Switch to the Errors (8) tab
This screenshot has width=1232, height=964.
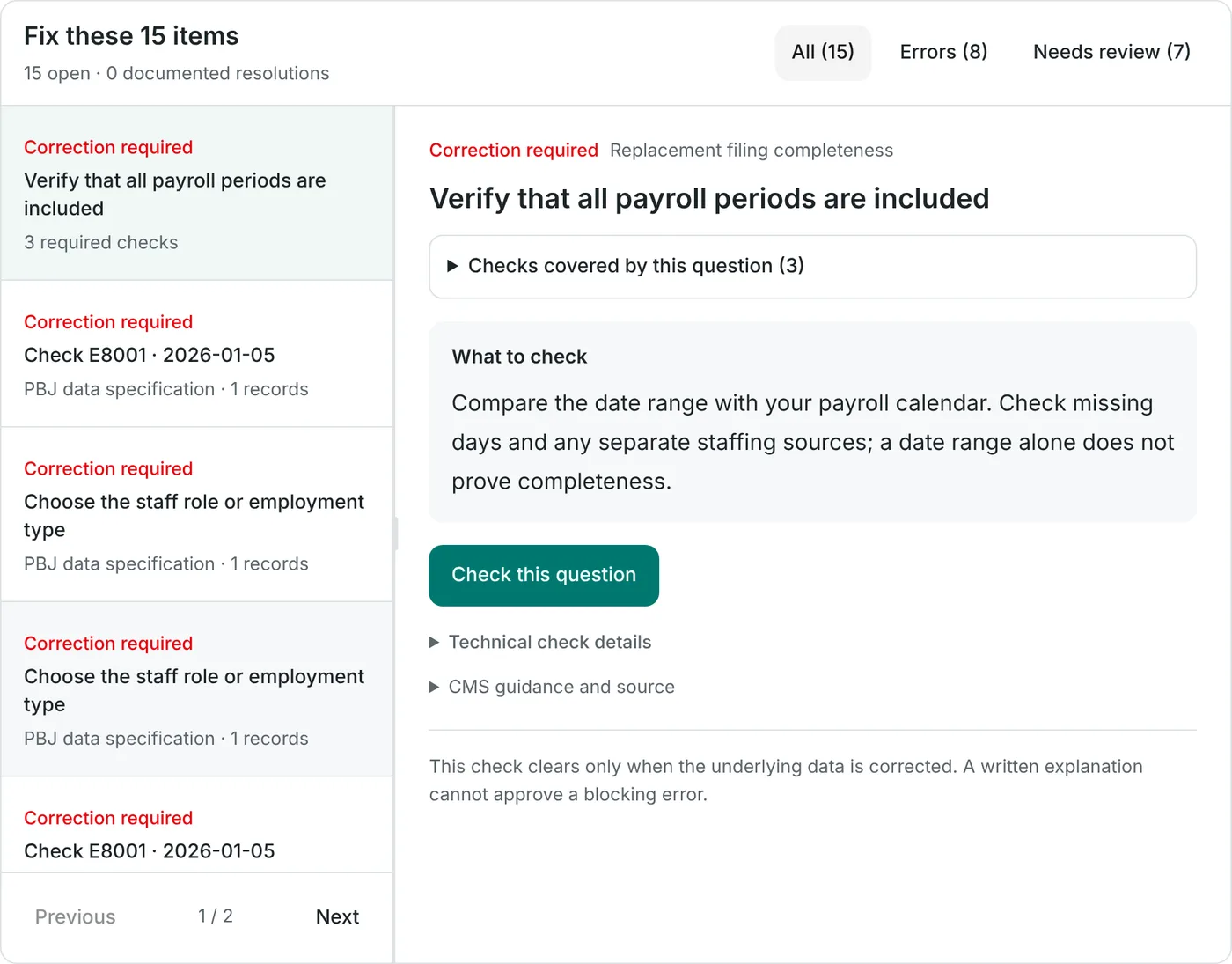[943, 52]
